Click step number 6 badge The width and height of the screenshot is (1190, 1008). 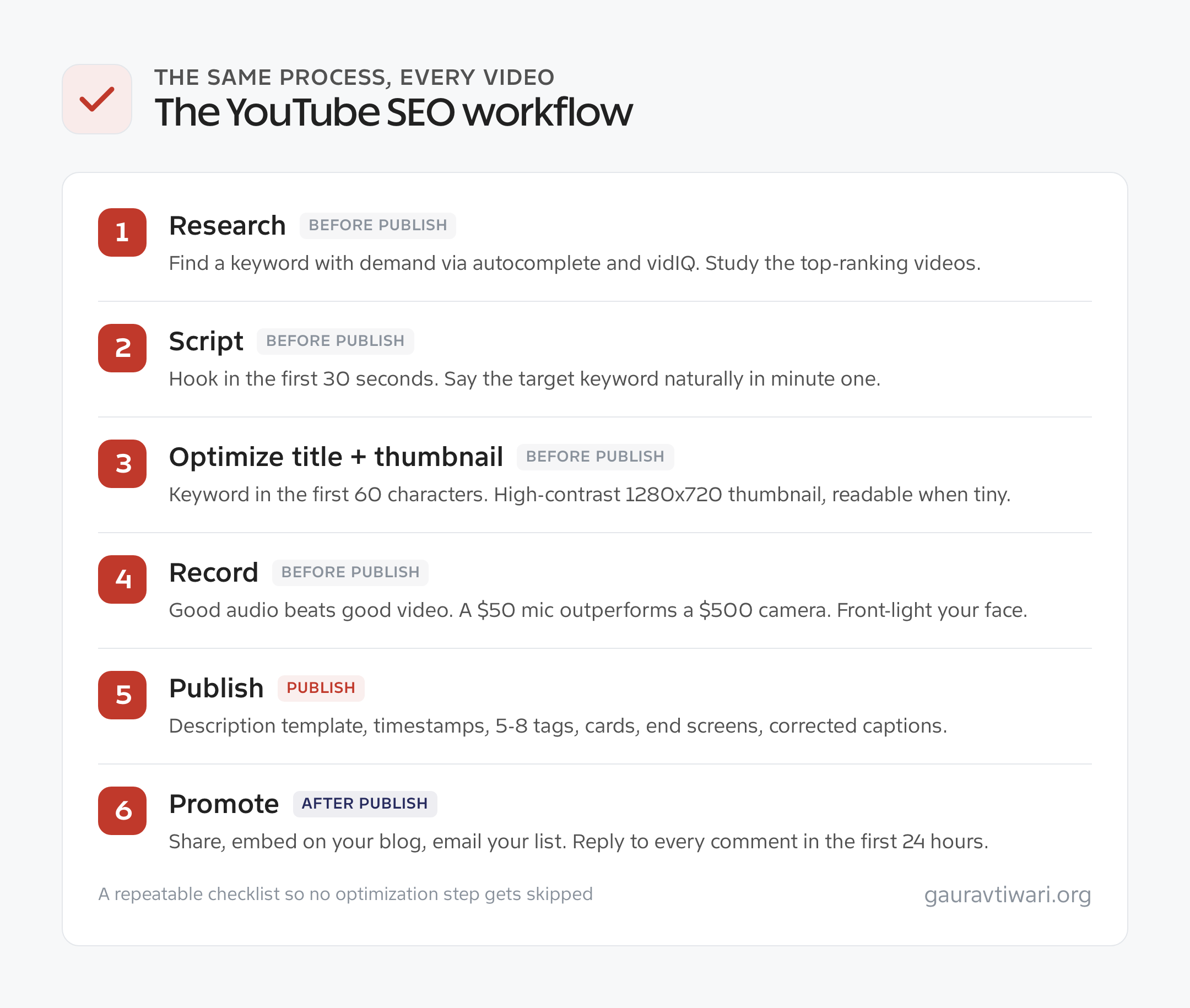122,811
